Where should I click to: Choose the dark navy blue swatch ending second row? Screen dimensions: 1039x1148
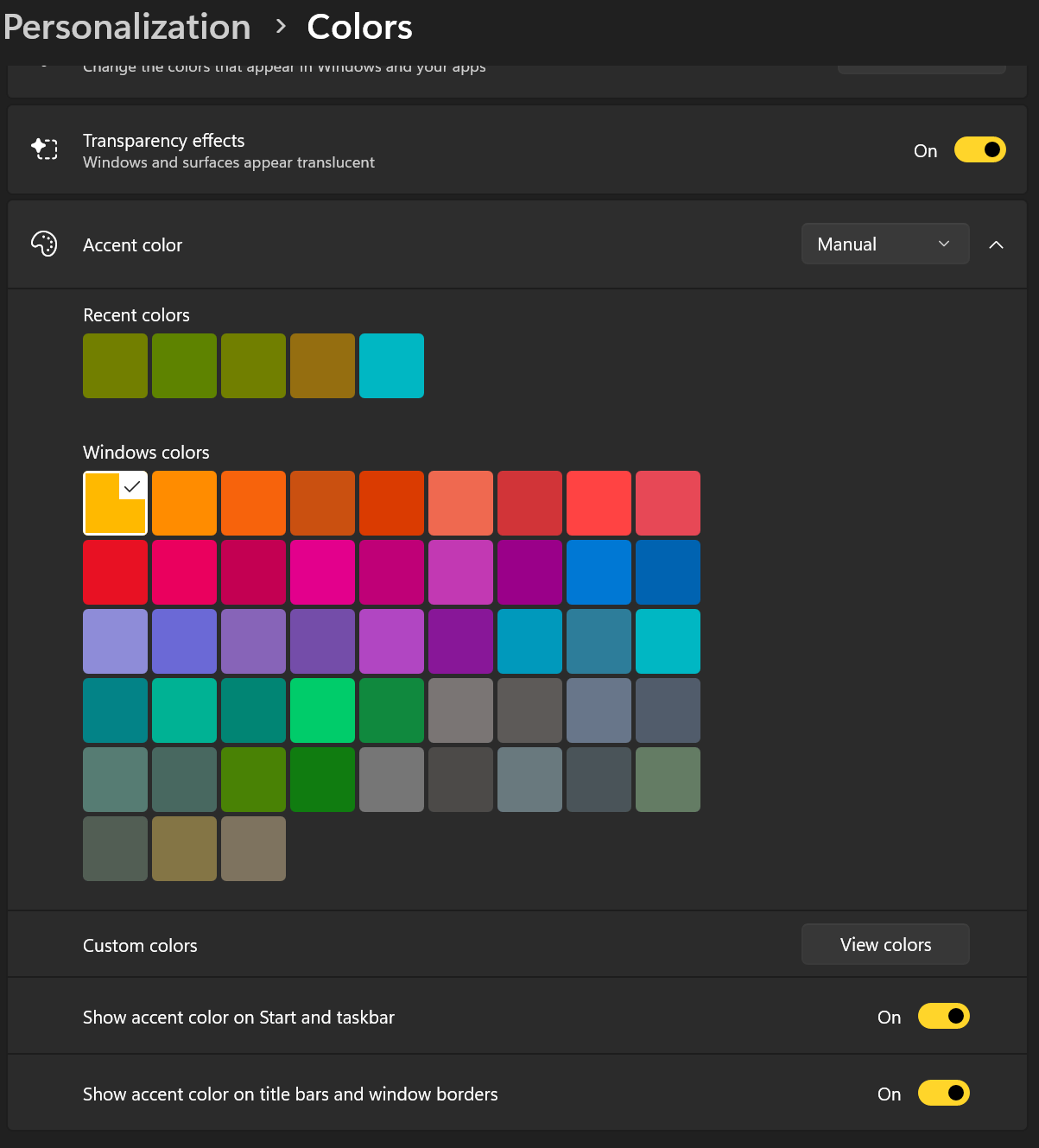click(x=668, y=572)
